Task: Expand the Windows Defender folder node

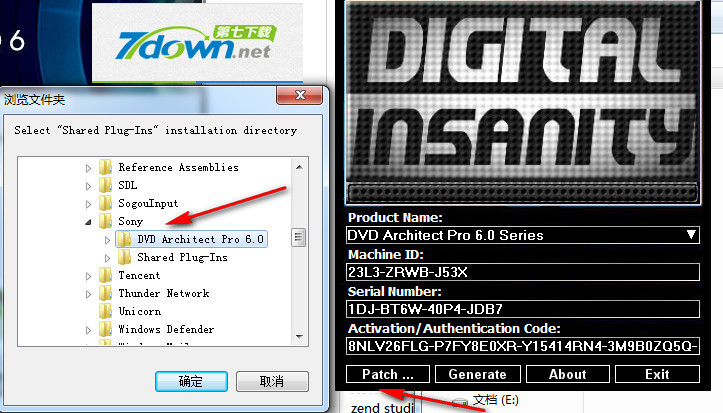Action: pos(88,330)
